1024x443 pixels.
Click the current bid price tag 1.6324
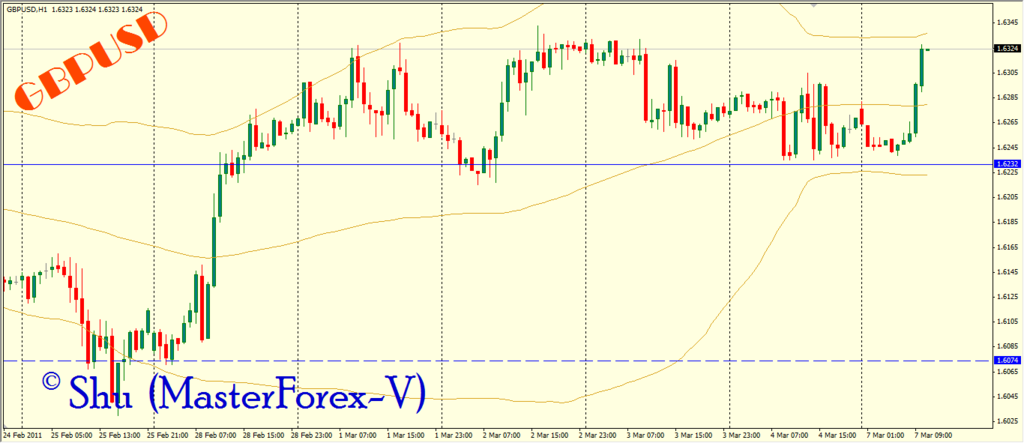click(1005, 48)
